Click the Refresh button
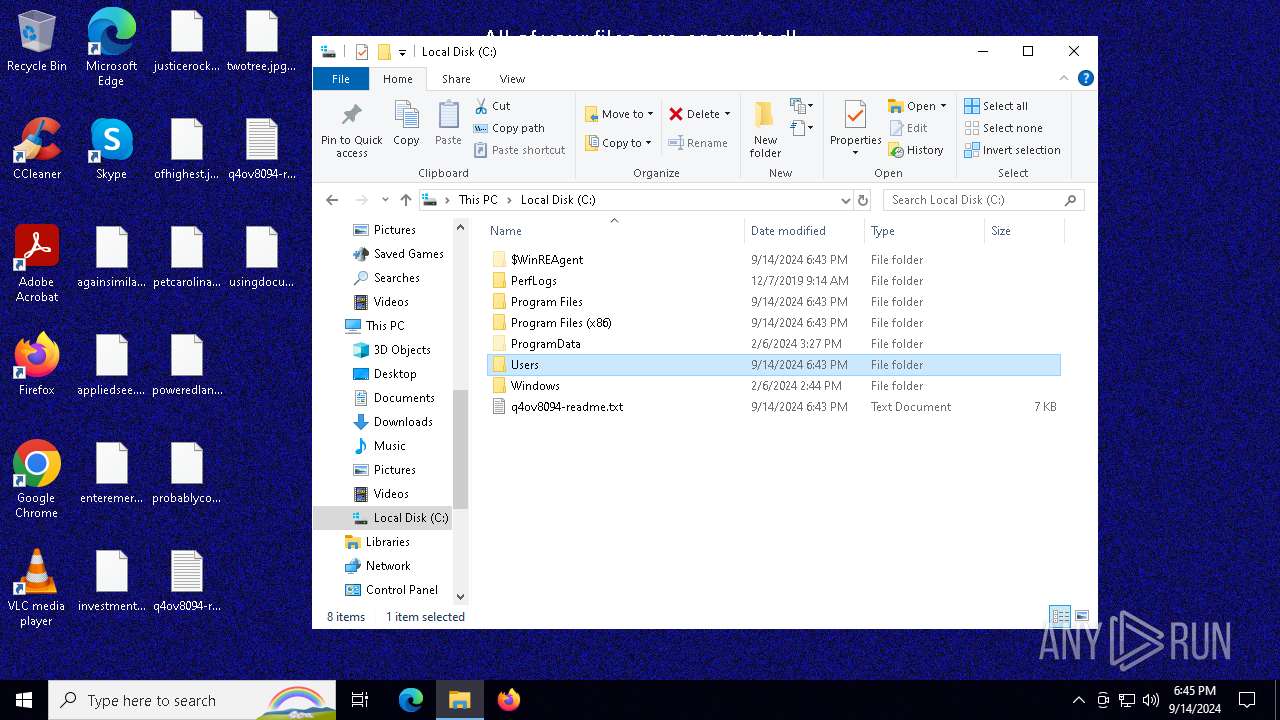This screenshot has width=1280, height=720. 863,200
